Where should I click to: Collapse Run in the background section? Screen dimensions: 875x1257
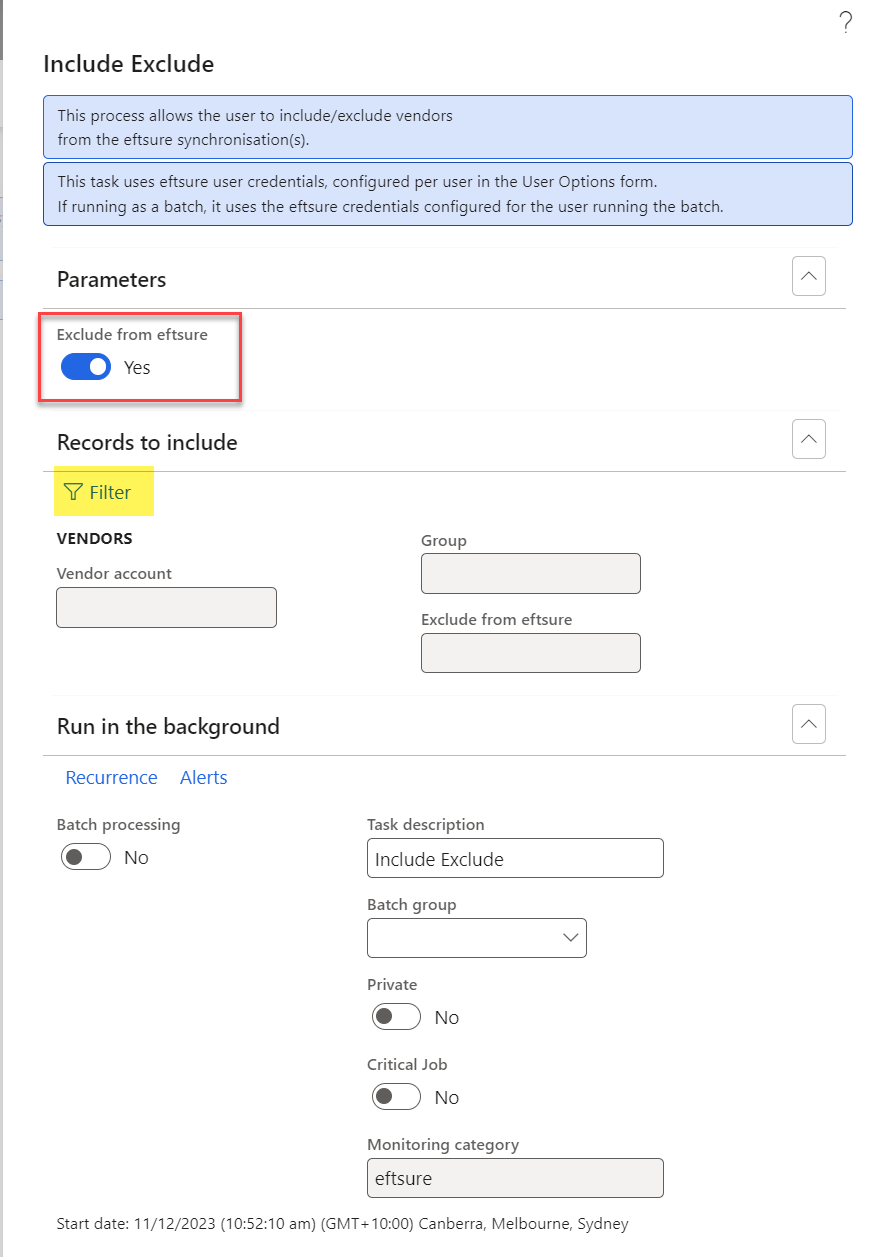click(x=809, y=724)
